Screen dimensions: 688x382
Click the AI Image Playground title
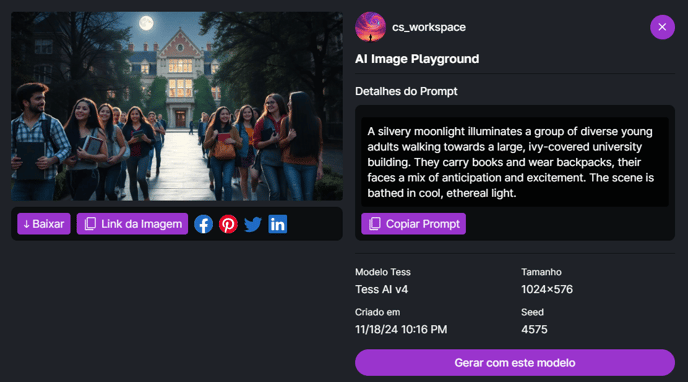click(x=417, y=59)
